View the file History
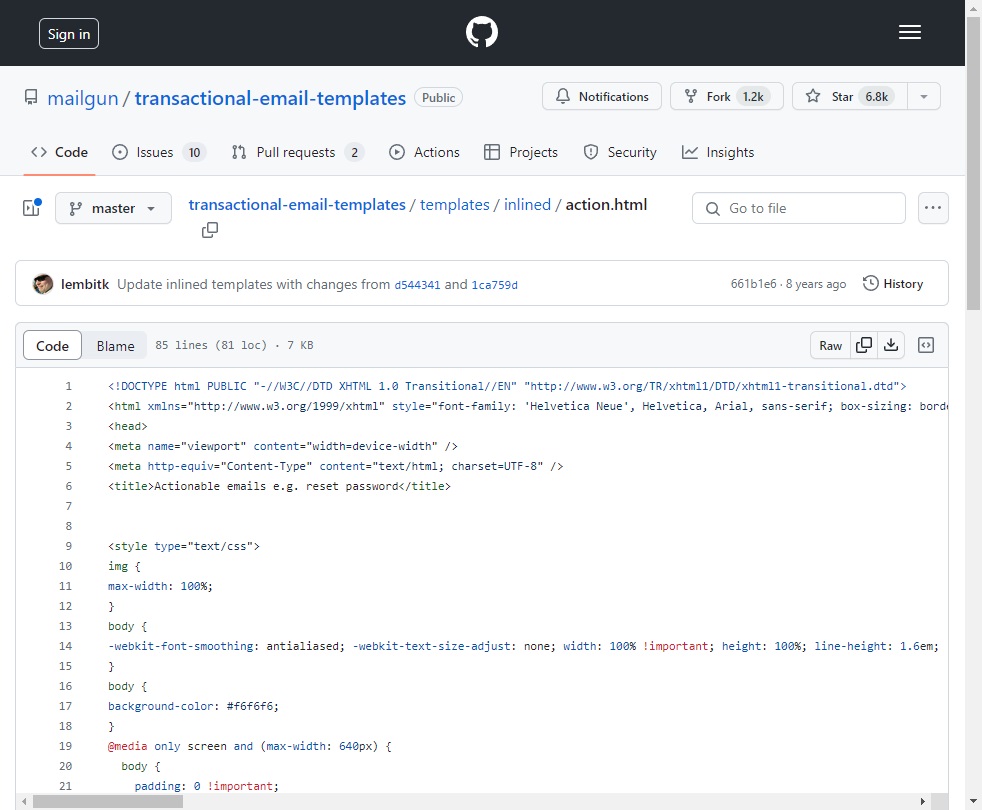This screenshot has height=810, width=982. 893,283
